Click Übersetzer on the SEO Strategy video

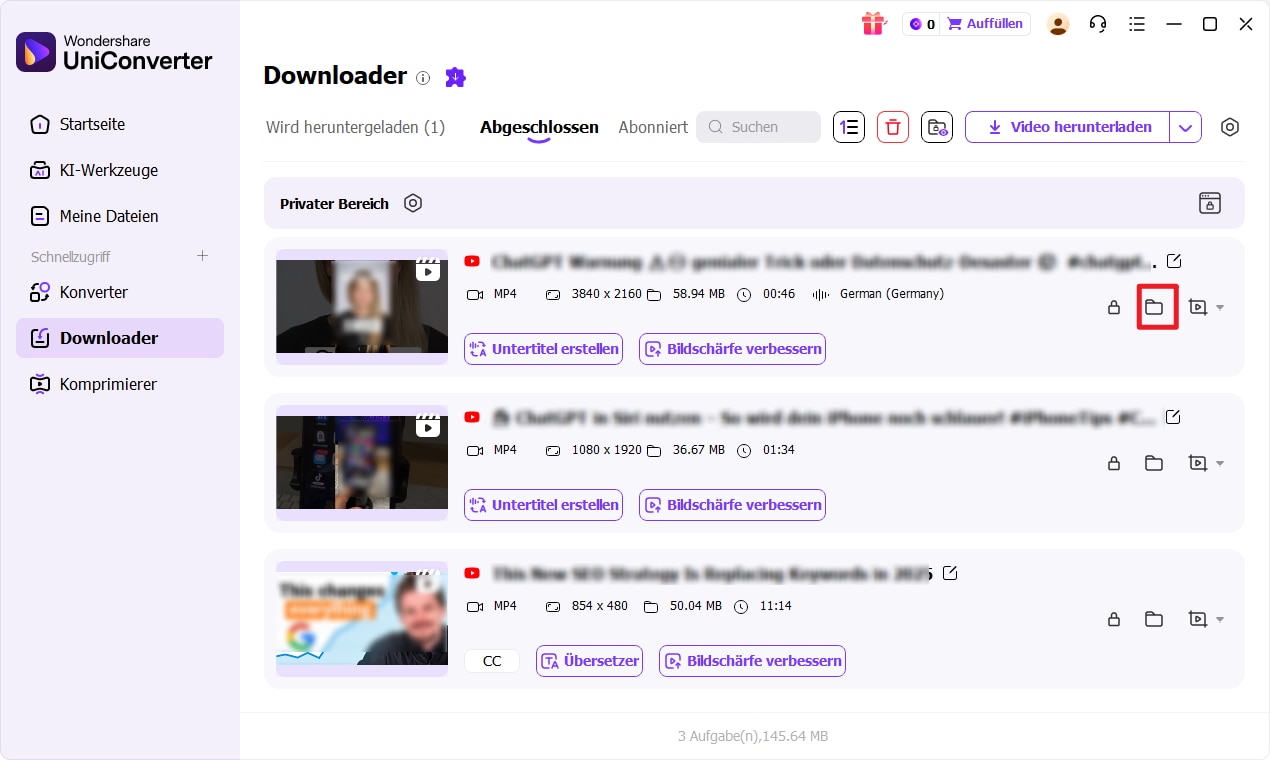[589, 661]
